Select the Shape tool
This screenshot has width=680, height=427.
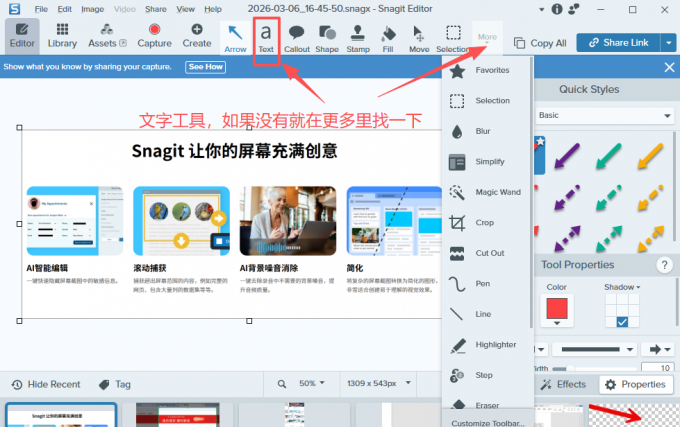[327, 38]
